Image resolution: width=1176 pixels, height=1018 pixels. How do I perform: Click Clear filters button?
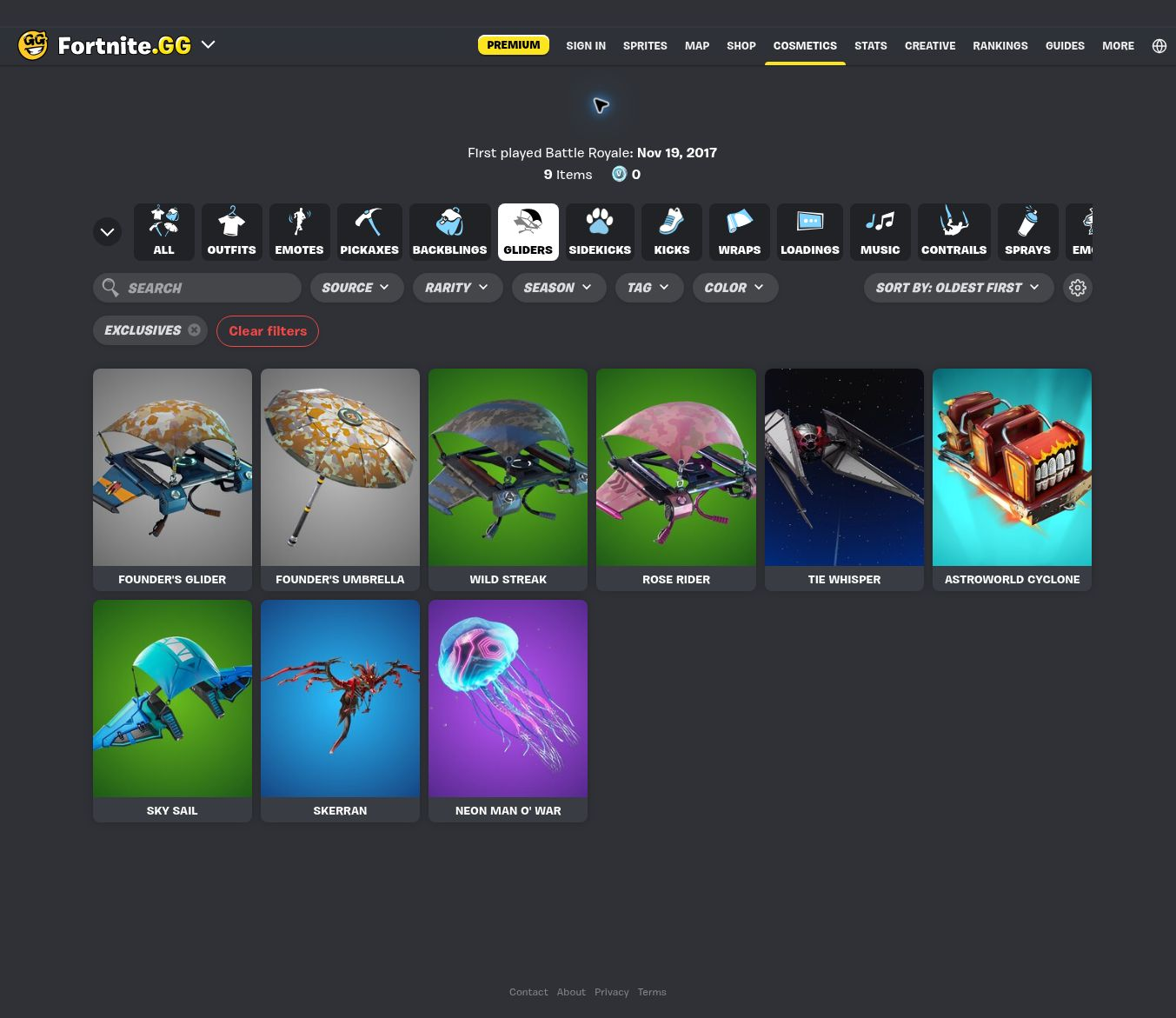(268, 331)
